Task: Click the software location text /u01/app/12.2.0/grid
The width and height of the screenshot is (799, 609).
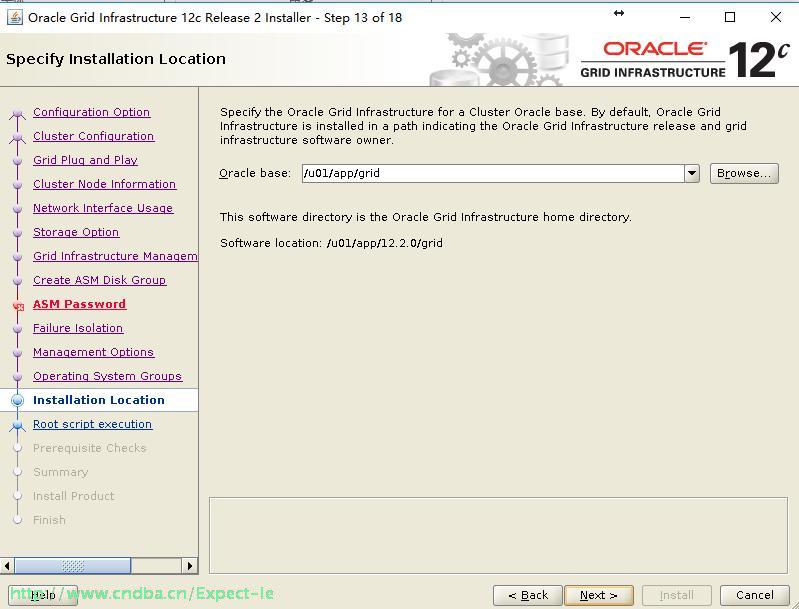Action: coord(385,243)
